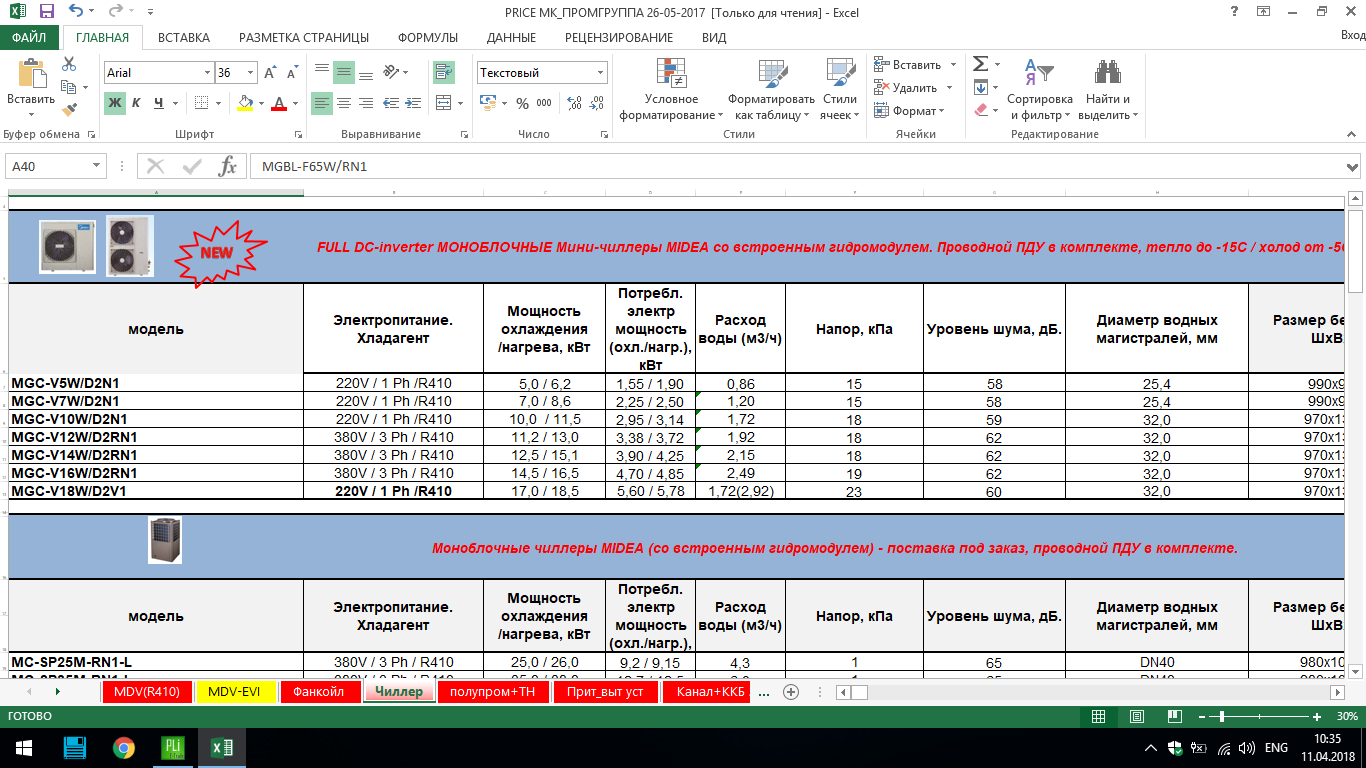Decrease indent in alignment group
Image resolution: width=1366 pixels, height=768 pixels.
tap(392, 103)
